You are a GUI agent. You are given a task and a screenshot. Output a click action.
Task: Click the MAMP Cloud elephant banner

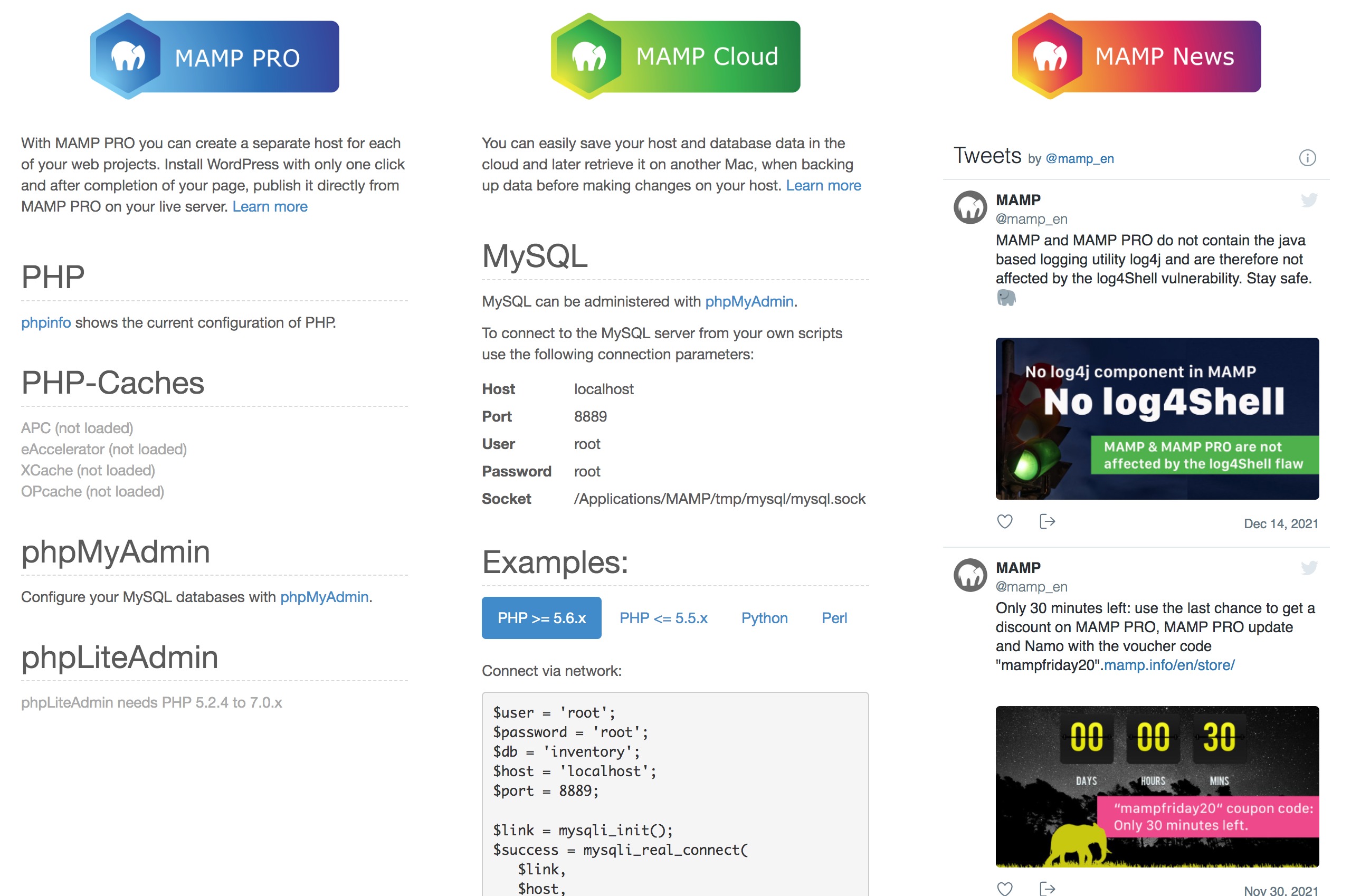point(675,56)
